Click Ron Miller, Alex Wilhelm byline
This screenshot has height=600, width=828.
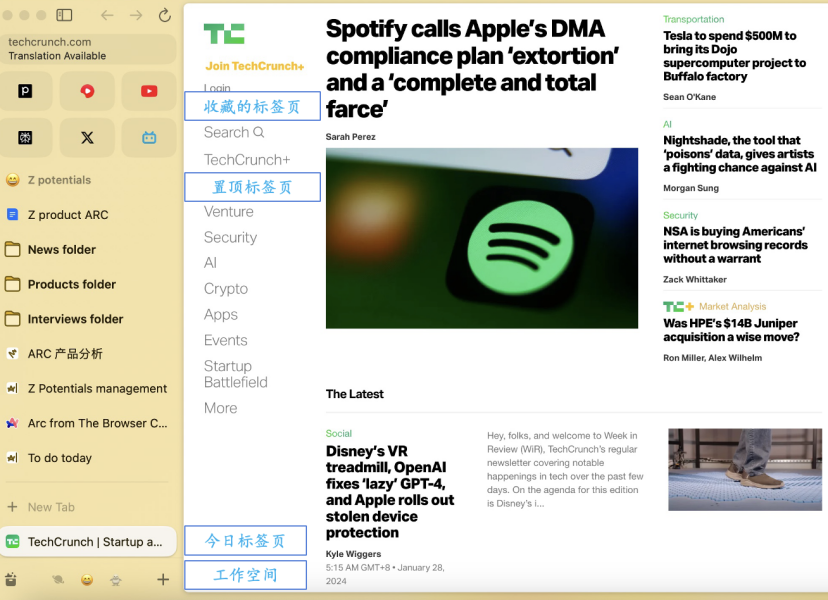[x=712, y=358]
